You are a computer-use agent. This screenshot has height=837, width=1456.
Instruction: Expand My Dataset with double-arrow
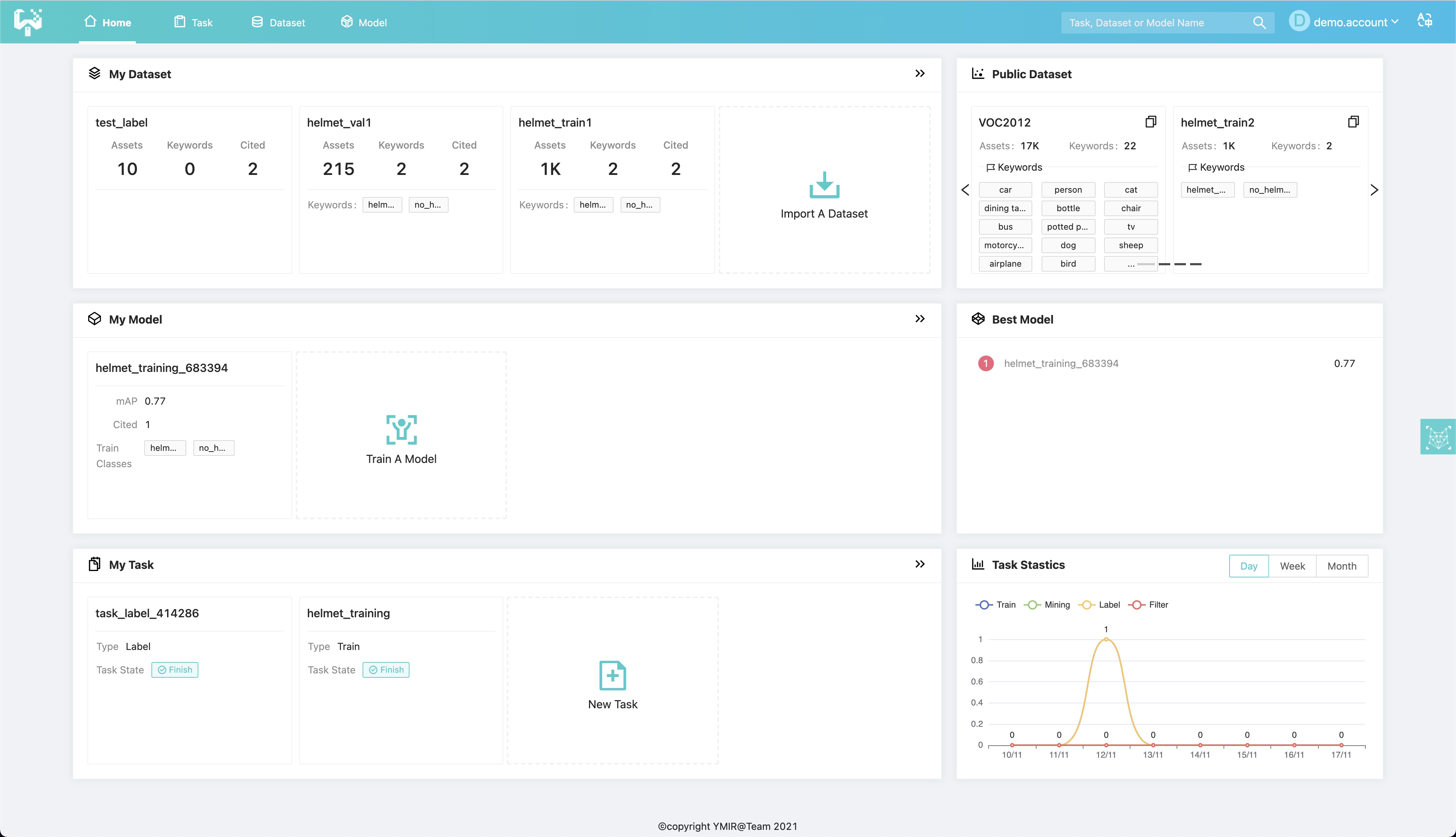(920, 74)
